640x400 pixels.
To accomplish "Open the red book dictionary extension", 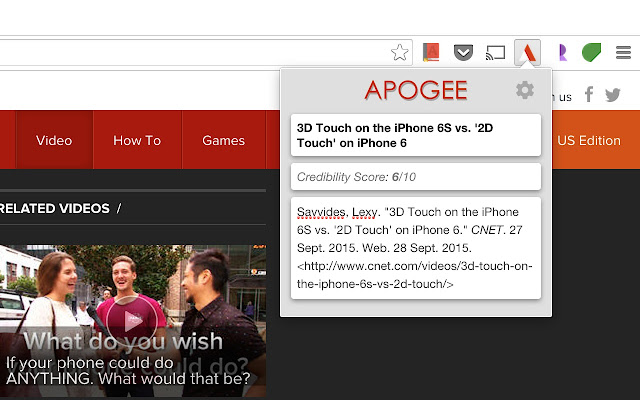I will (431, 52).
